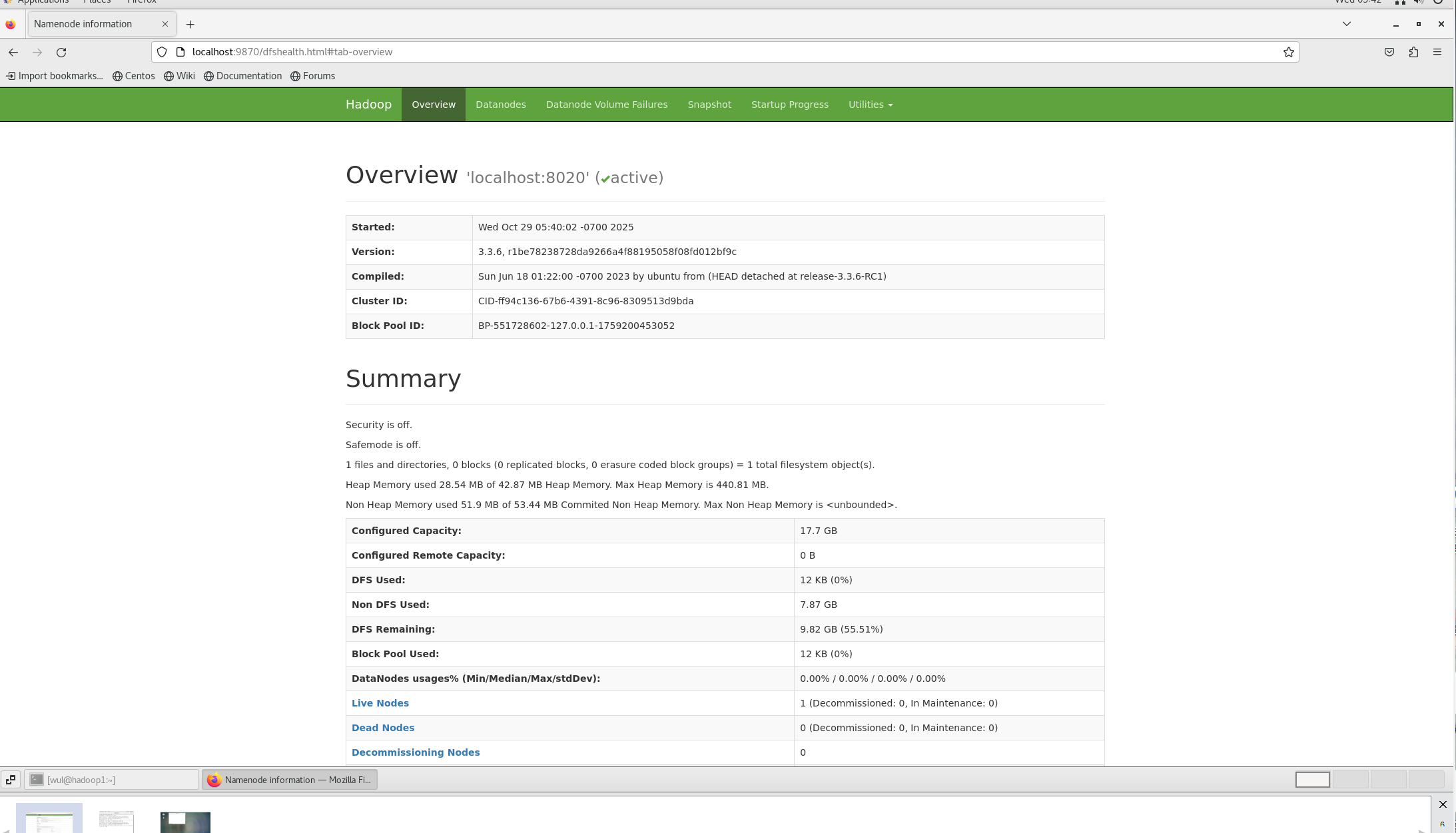
Task: Click the Configured Capacity value 17.7 GB
Action: coord(819,531)
